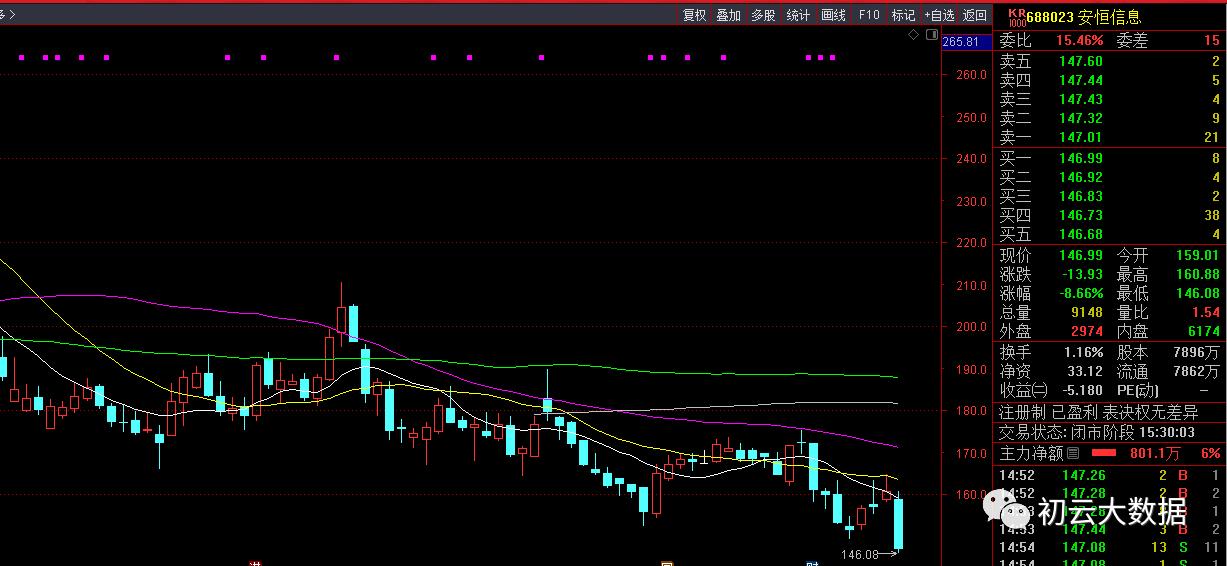This screenshot has width=1227, height=566.
Task: Select the 卖一 147.01 order row
Action: pyautogui.click(x=1109, y=137)
